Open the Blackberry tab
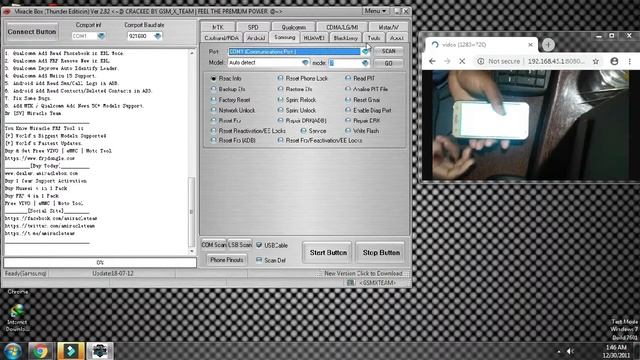Viewport: 640px width, 360px height. click(345, 38)
